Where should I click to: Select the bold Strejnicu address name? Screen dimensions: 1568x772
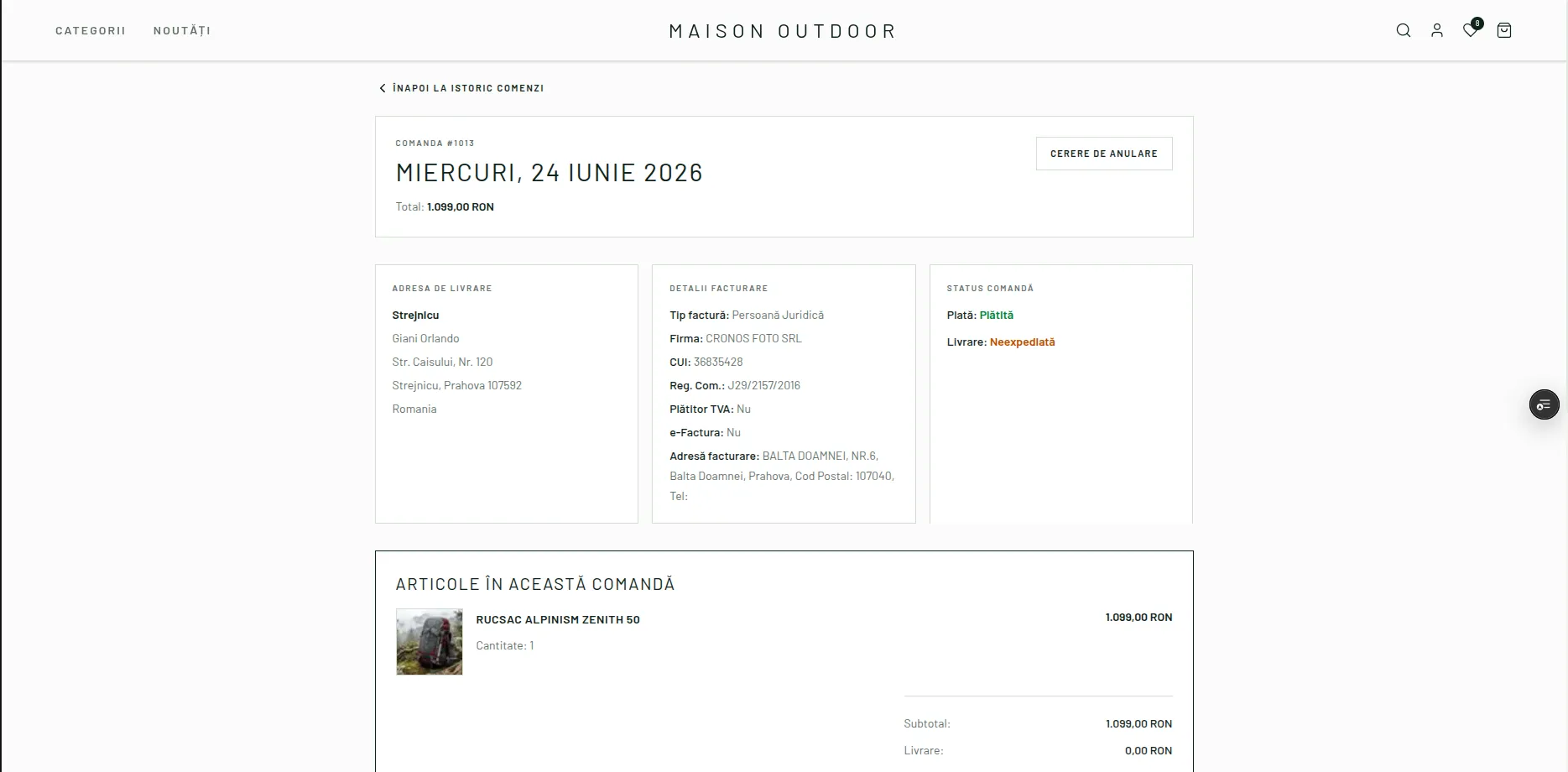(415, 316)
